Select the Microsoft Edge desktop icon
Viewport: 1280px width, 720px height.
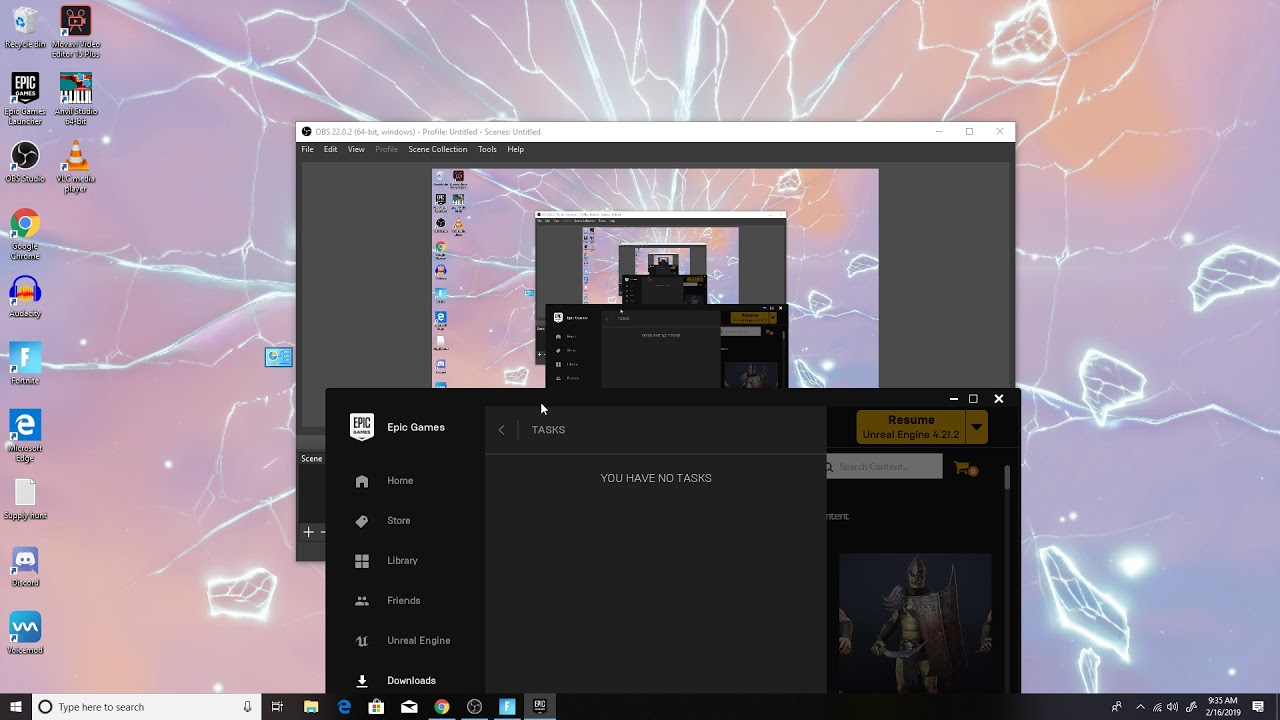pyautogui.click(x=25, y=435)
